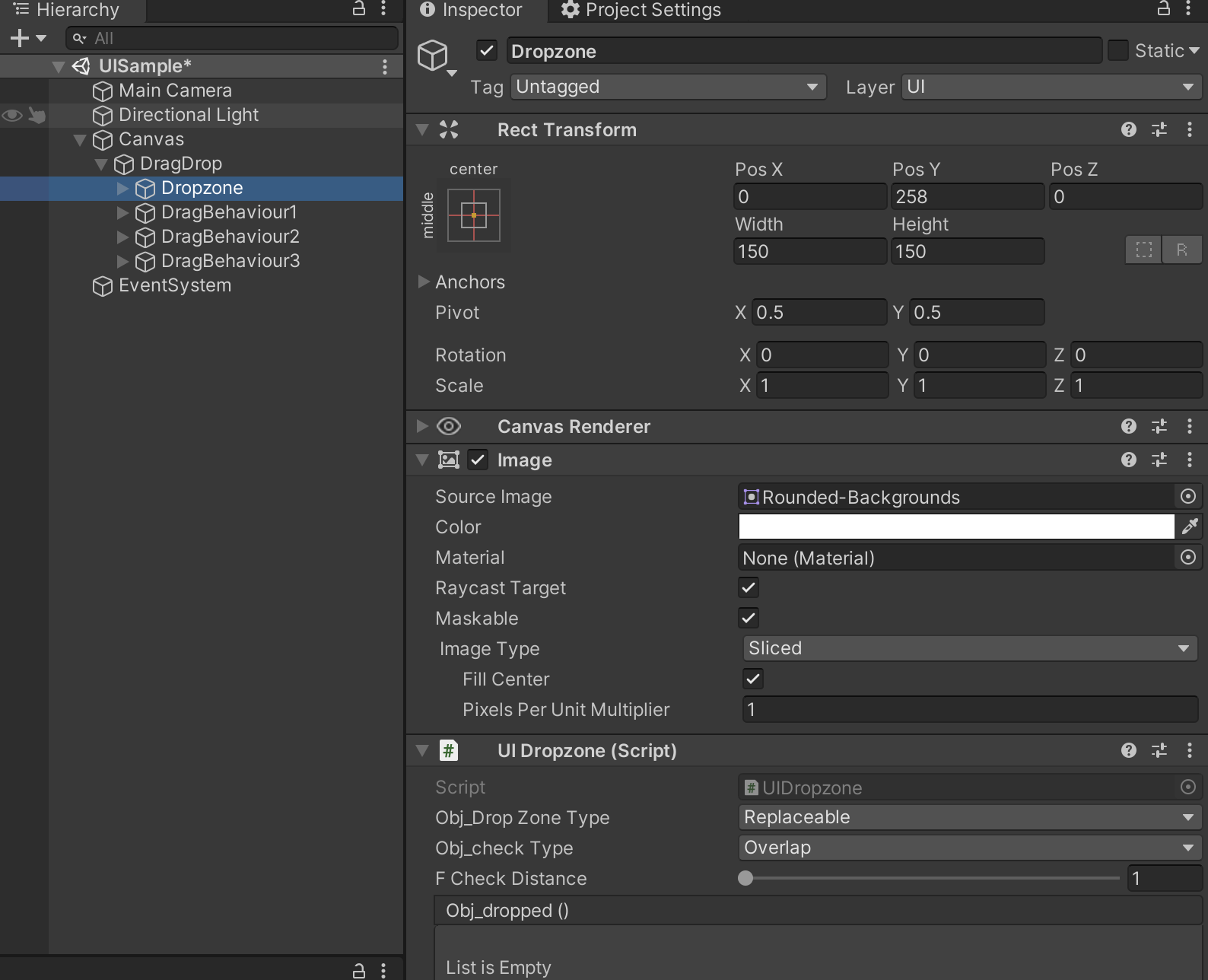
Task: Open the Layer dropdown
Action: 1051,87
